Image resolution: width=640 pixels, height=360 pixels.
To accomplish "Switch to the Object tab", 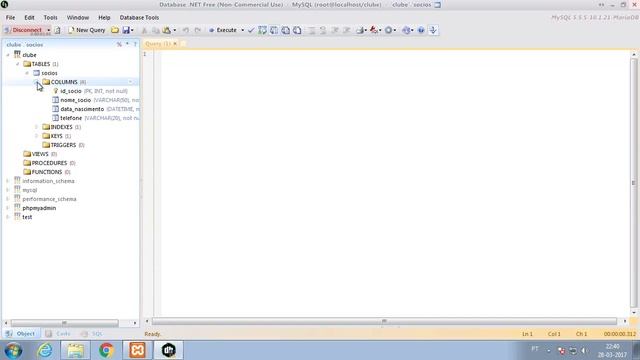I will point(21,333).
